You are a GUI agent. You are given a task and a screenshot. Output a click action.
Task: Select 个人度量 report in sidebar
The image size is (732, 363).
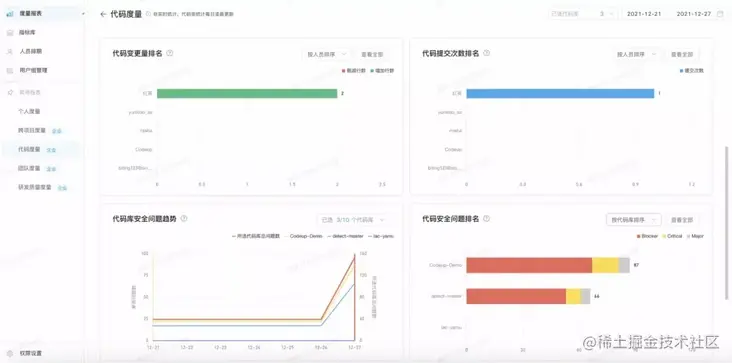29,112
